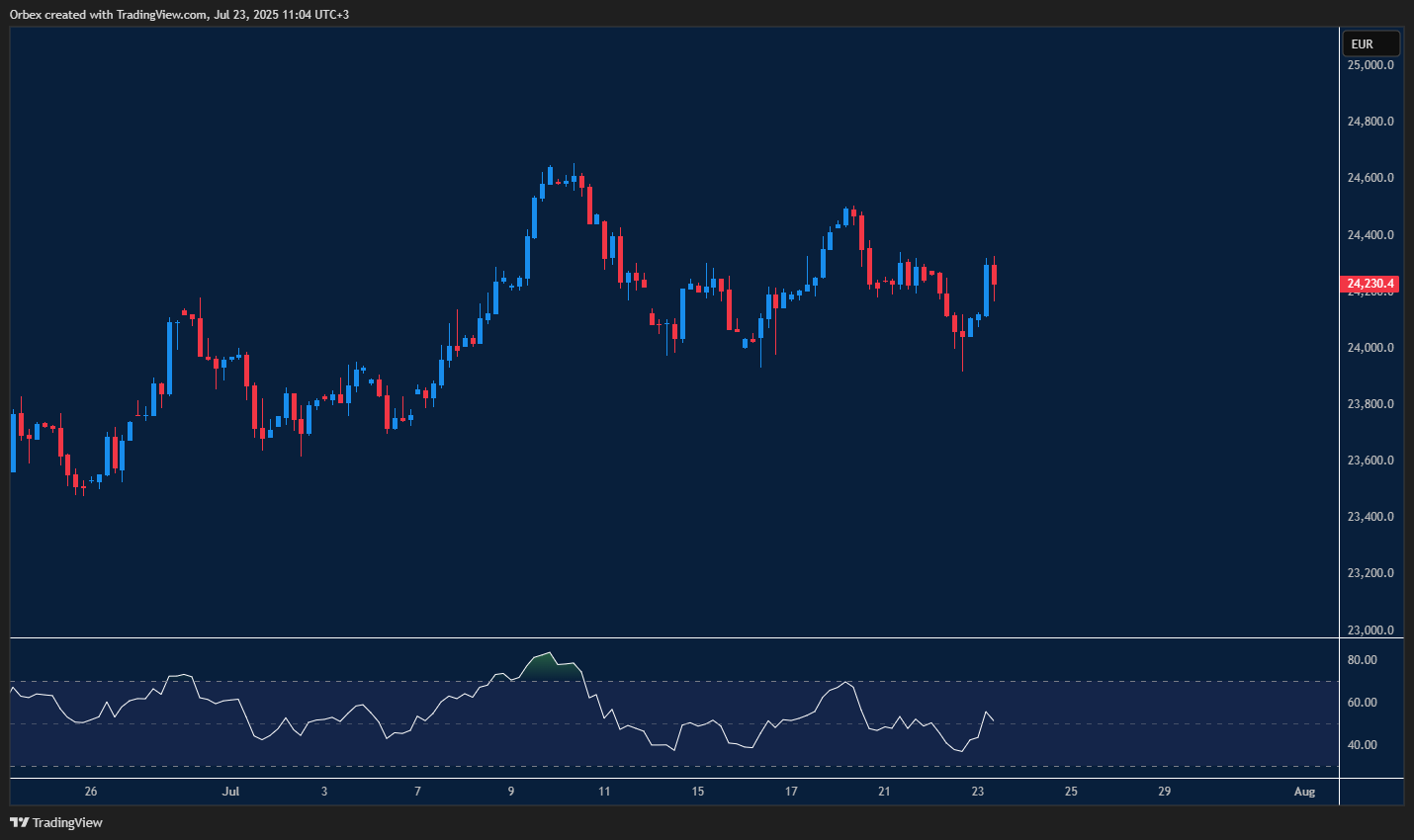Select the 23,000.0 level on the price axis

[x=1370, y=629]
